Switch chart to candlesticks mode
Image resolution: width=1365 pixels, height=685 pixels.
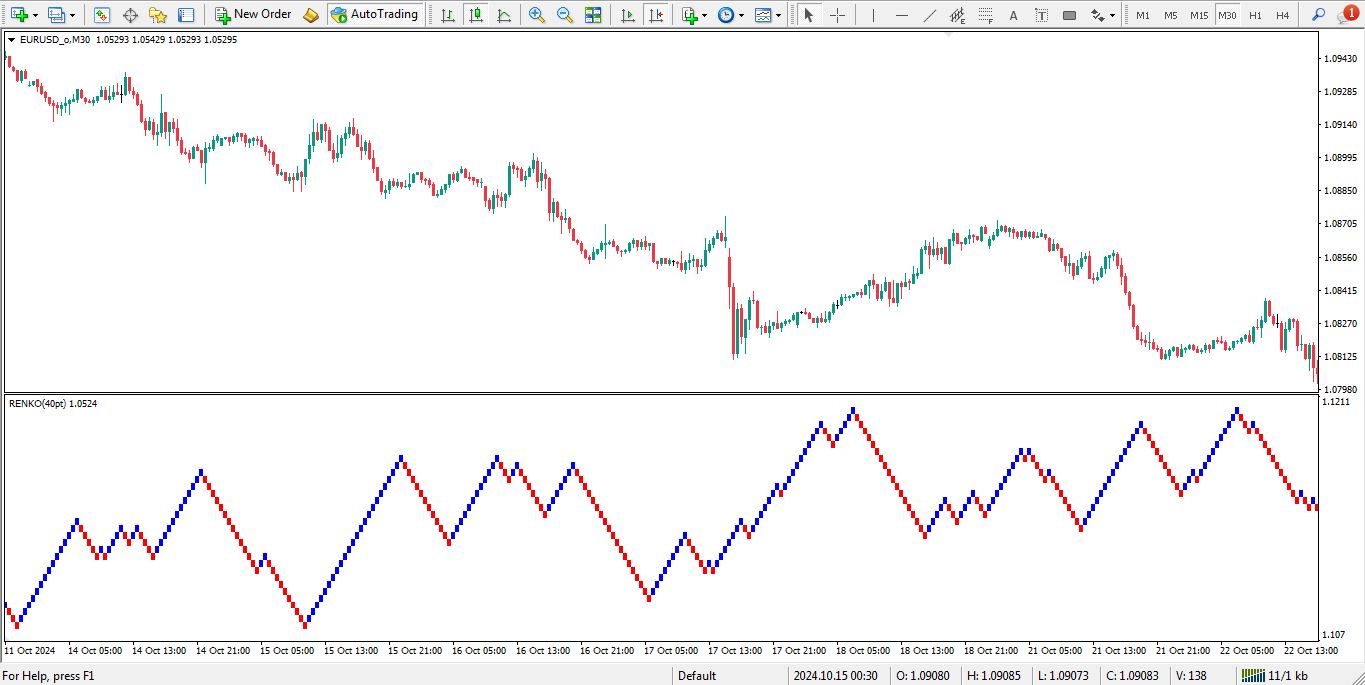click(x=475, y=15)
